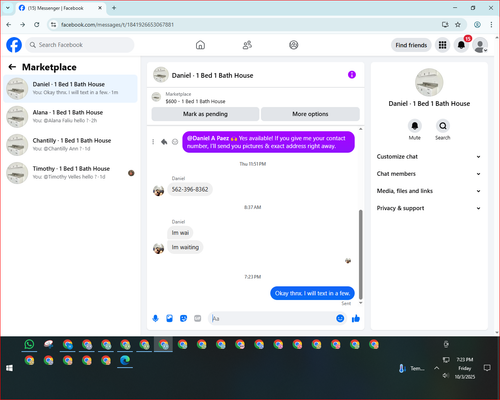This screenshot has width=500, height=400.
Task: Open the Chrome three-dot menu
Action: pyautogui.click(x=491, y=25)
